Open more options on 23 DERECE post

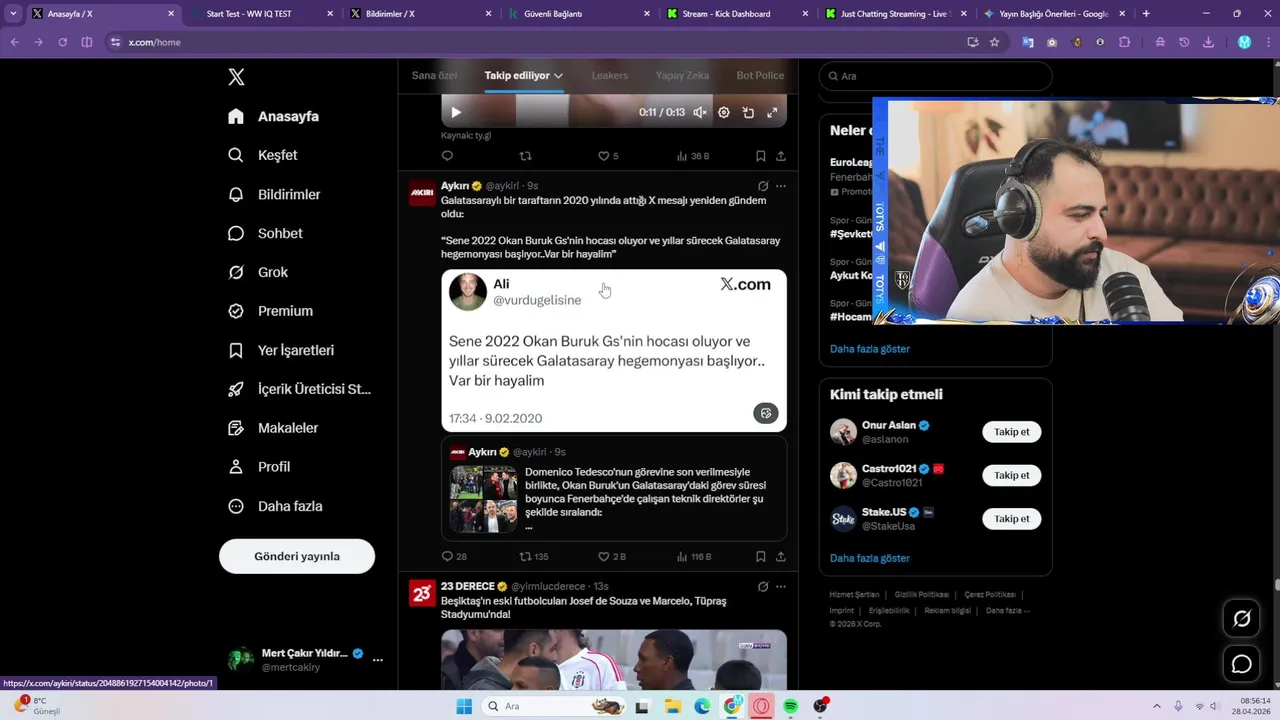tap(781, 587)
